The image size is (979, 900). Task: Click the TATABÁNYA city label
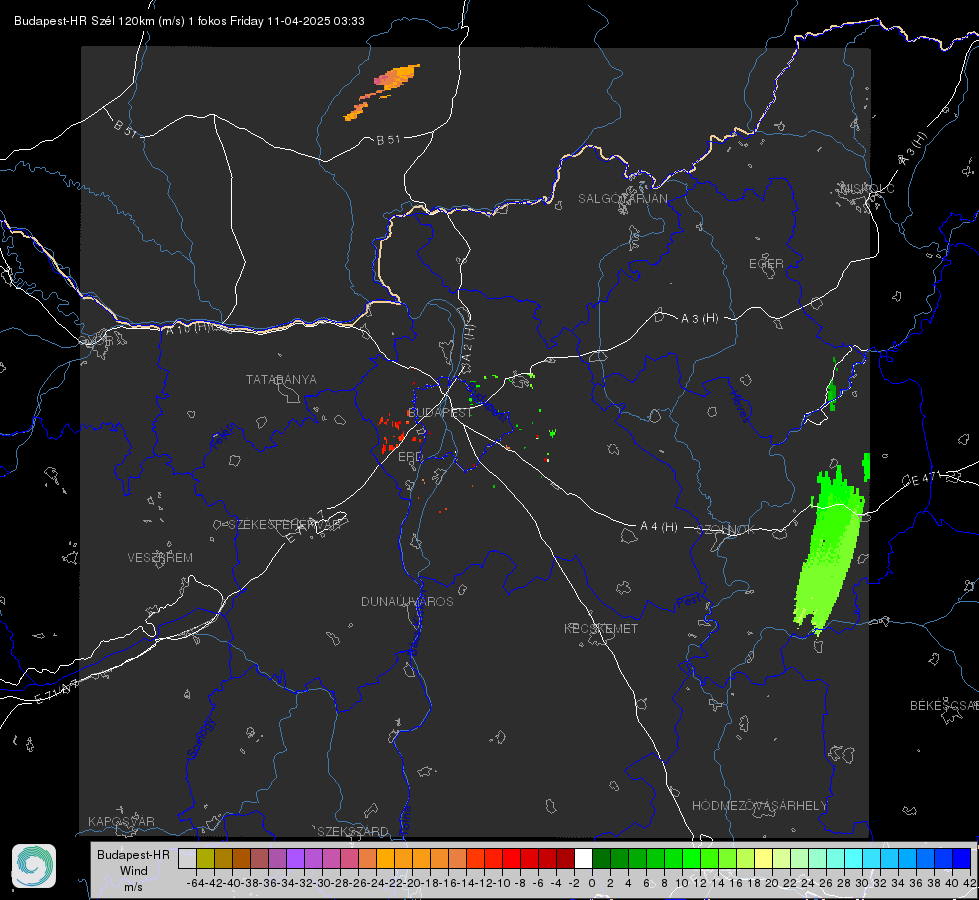(x=281, y=380)
